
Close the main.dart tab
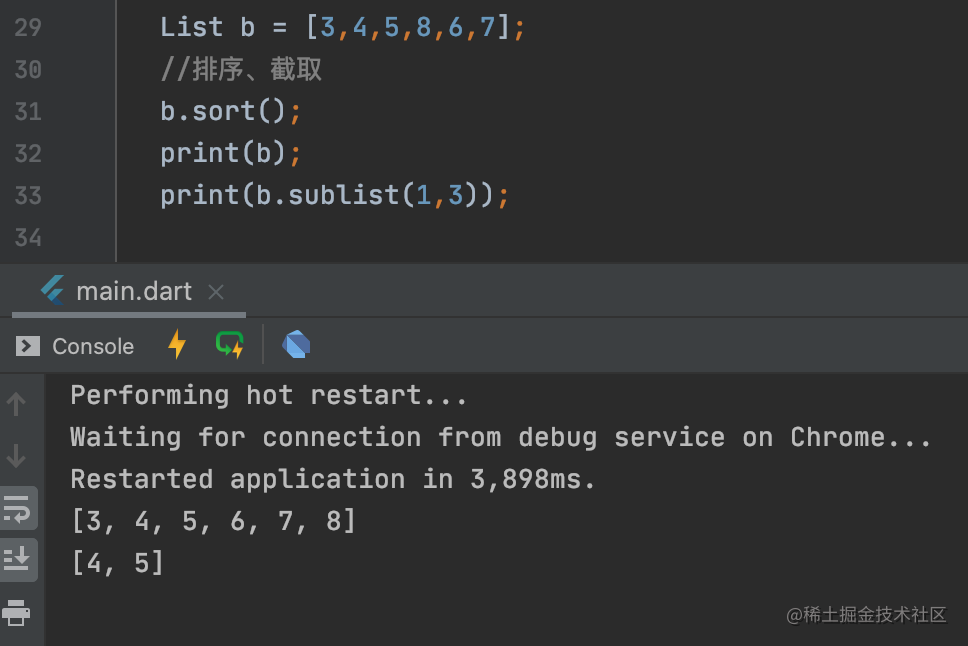[216, 292]
